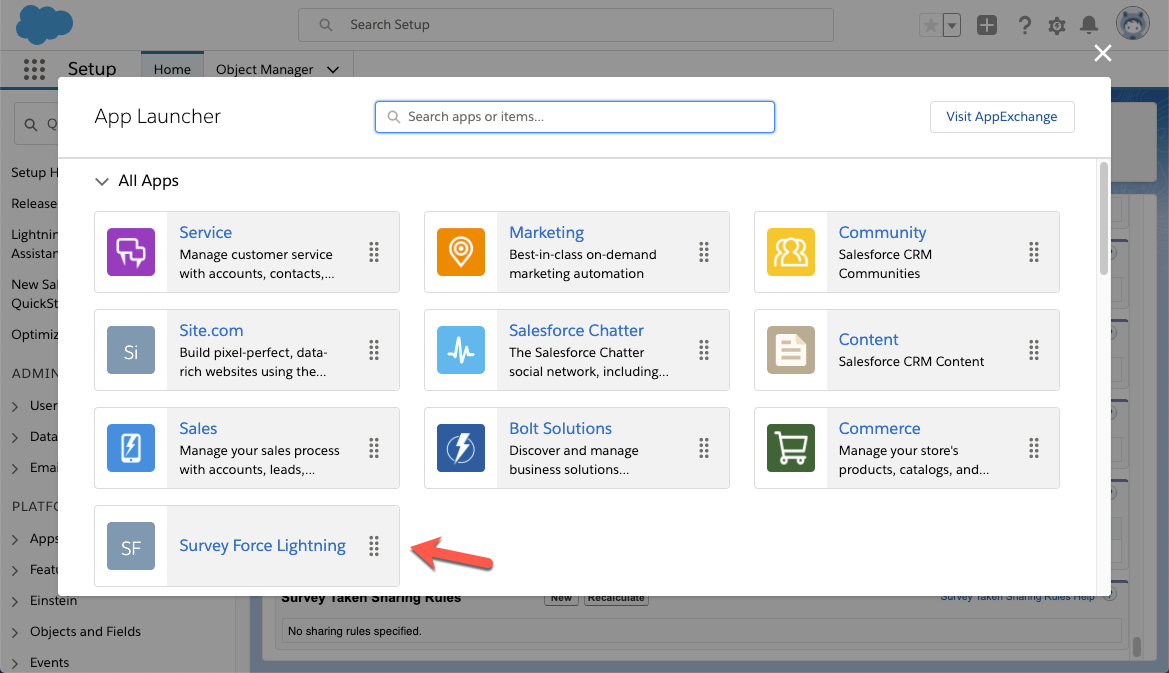1169x673 pixels.
Task: Click the drag handle on Sales tile
Action: pyautogui.click(x=374, y=448)
